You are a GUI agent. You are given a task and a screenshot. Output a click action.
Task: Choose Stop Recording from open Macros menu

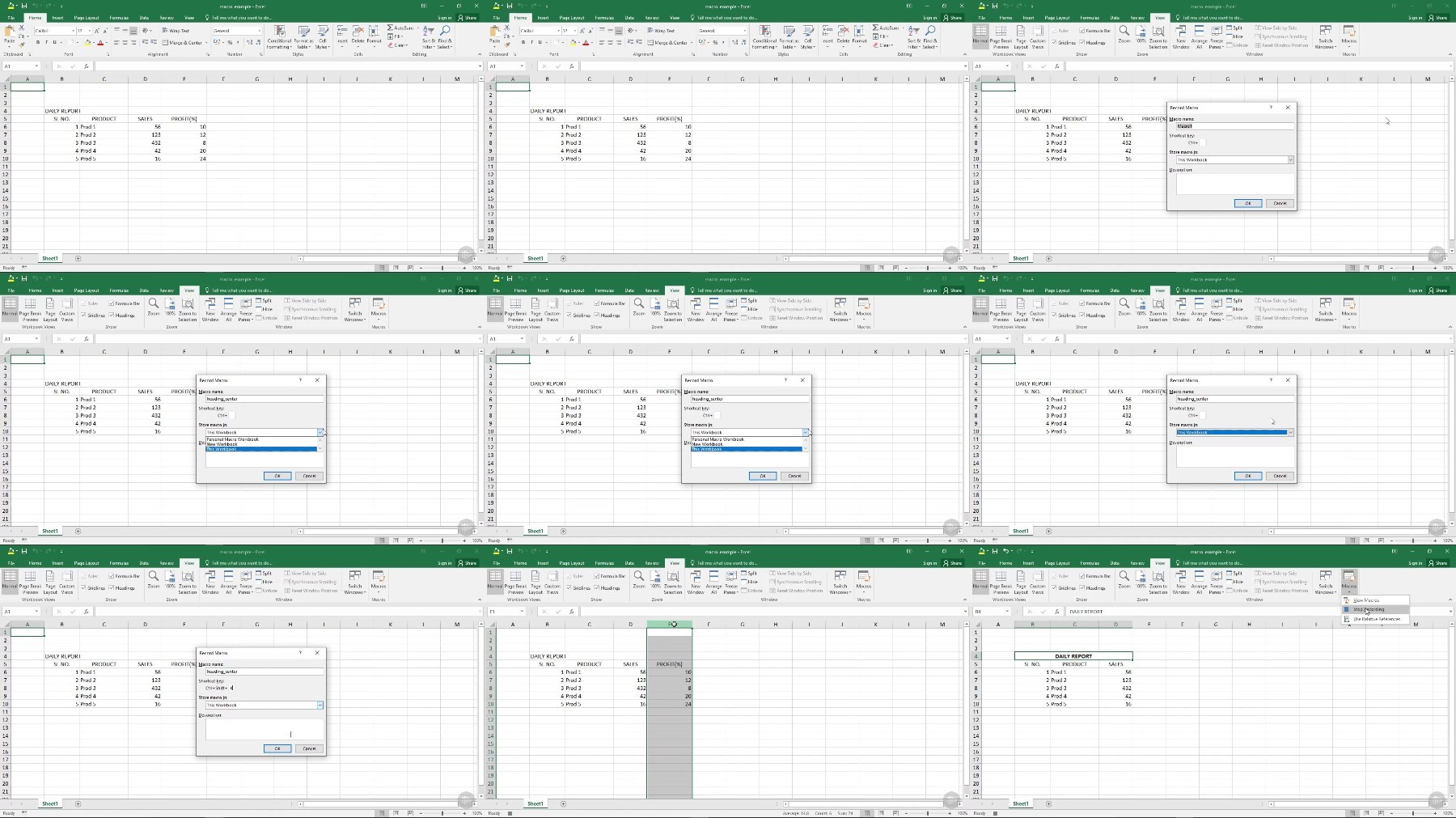coord(1375,609)
